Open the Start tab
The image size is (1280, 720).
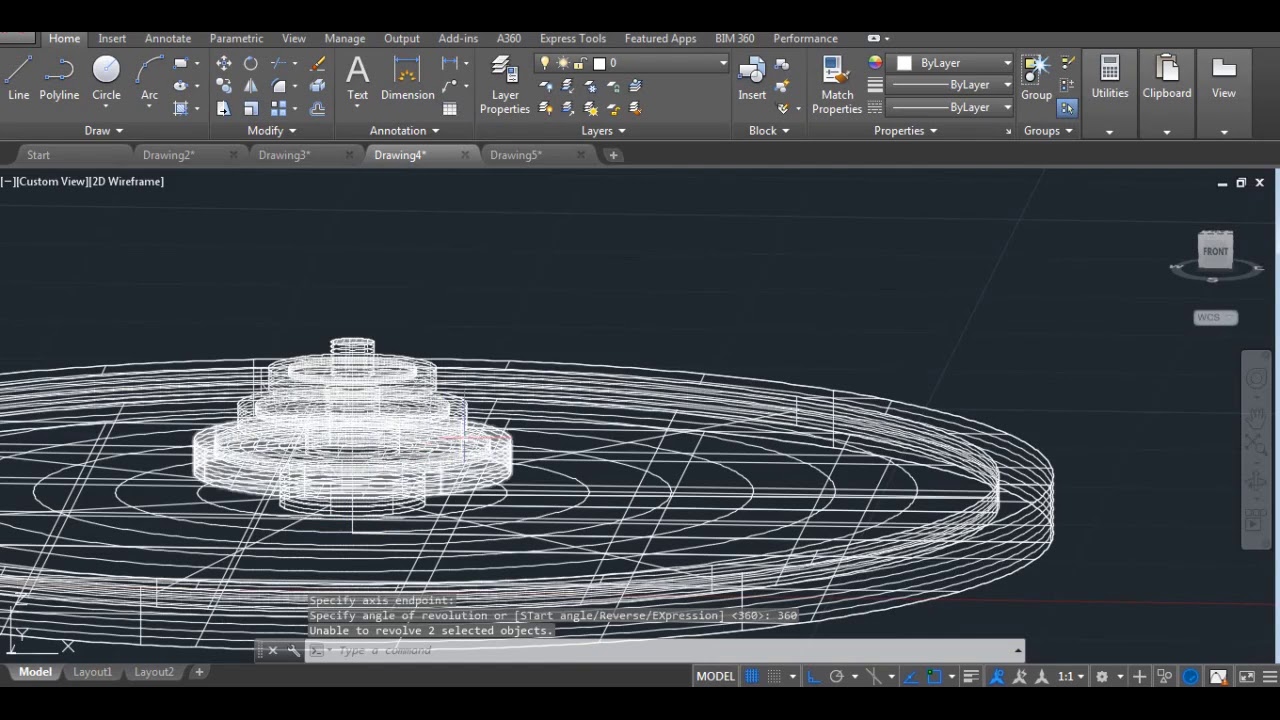(38, 155)
